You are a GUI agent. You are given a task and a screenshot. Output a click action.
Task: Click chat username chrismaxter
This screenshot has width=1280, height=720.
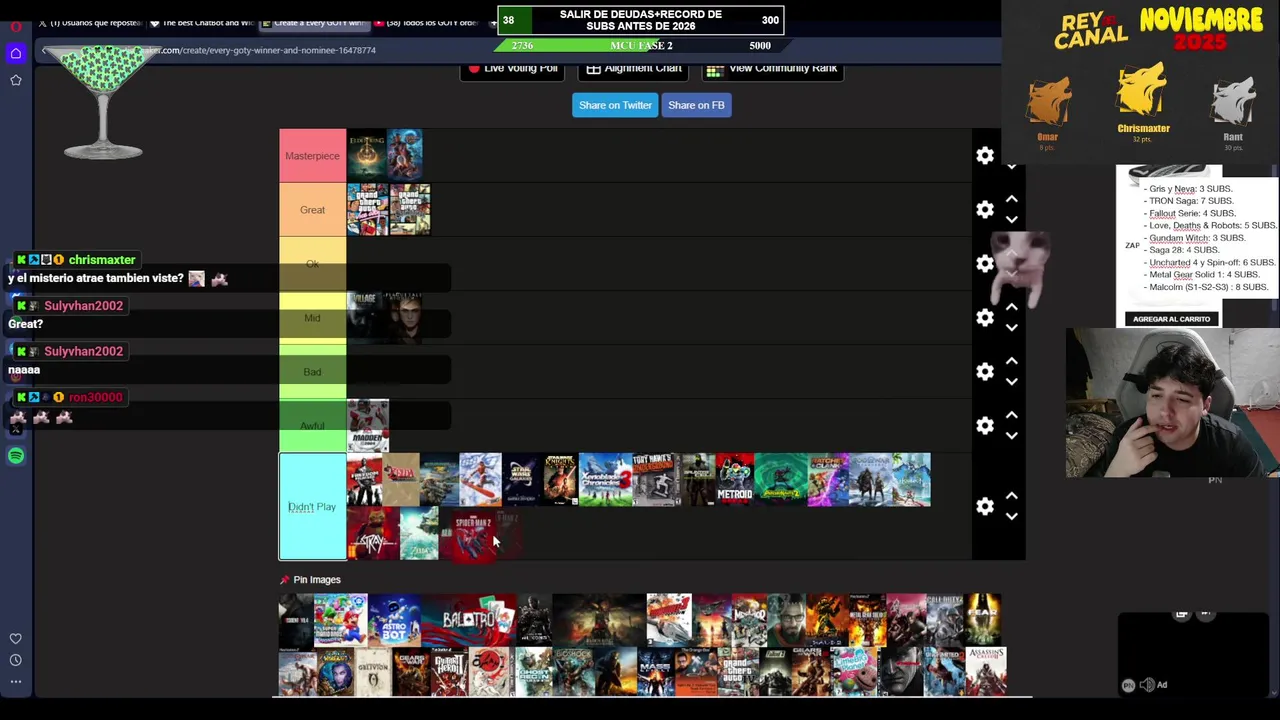pos(102,260)
